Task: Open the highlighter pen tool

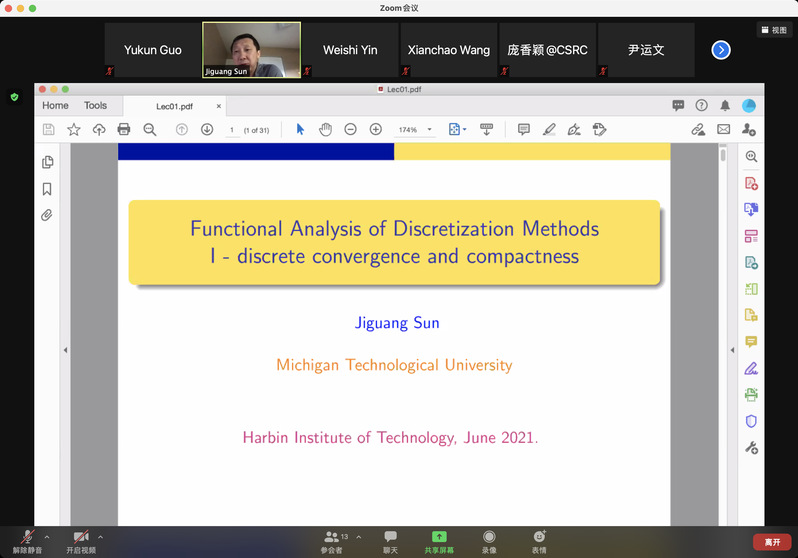Action: 549,129
